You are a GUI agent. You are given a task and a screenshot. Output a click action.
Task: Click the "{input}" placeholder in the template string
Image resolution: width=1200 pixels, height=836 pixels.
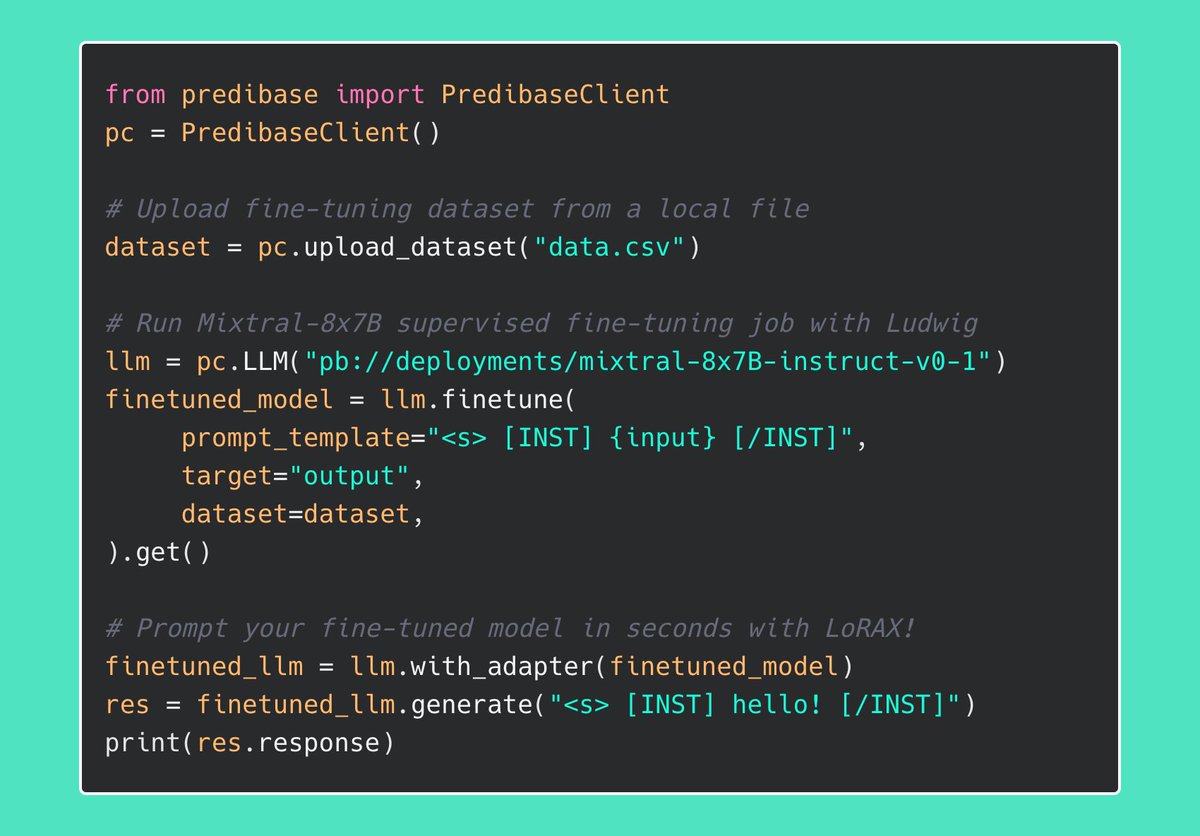coord(661,437)
